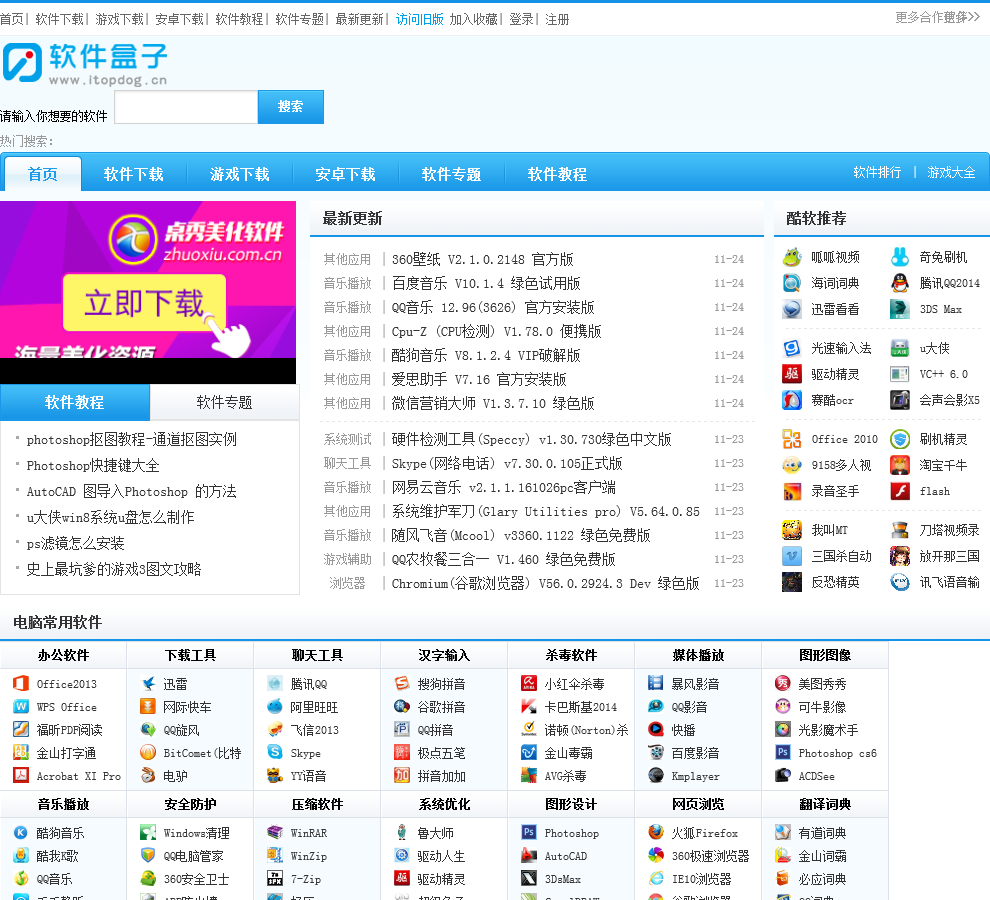Open the 安卓下载 blue navigation tab
The image size is (990, 900).
pyautogui.click(x=345, y=174)
